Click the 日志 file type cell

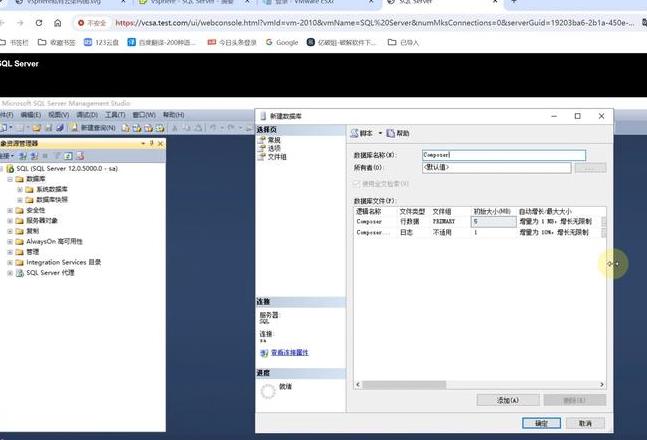point(413,232)
